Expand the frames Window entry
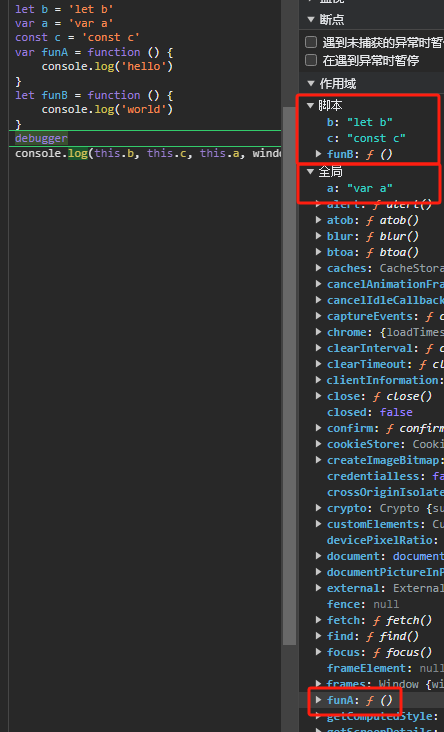444x732 pixels. 318,684
